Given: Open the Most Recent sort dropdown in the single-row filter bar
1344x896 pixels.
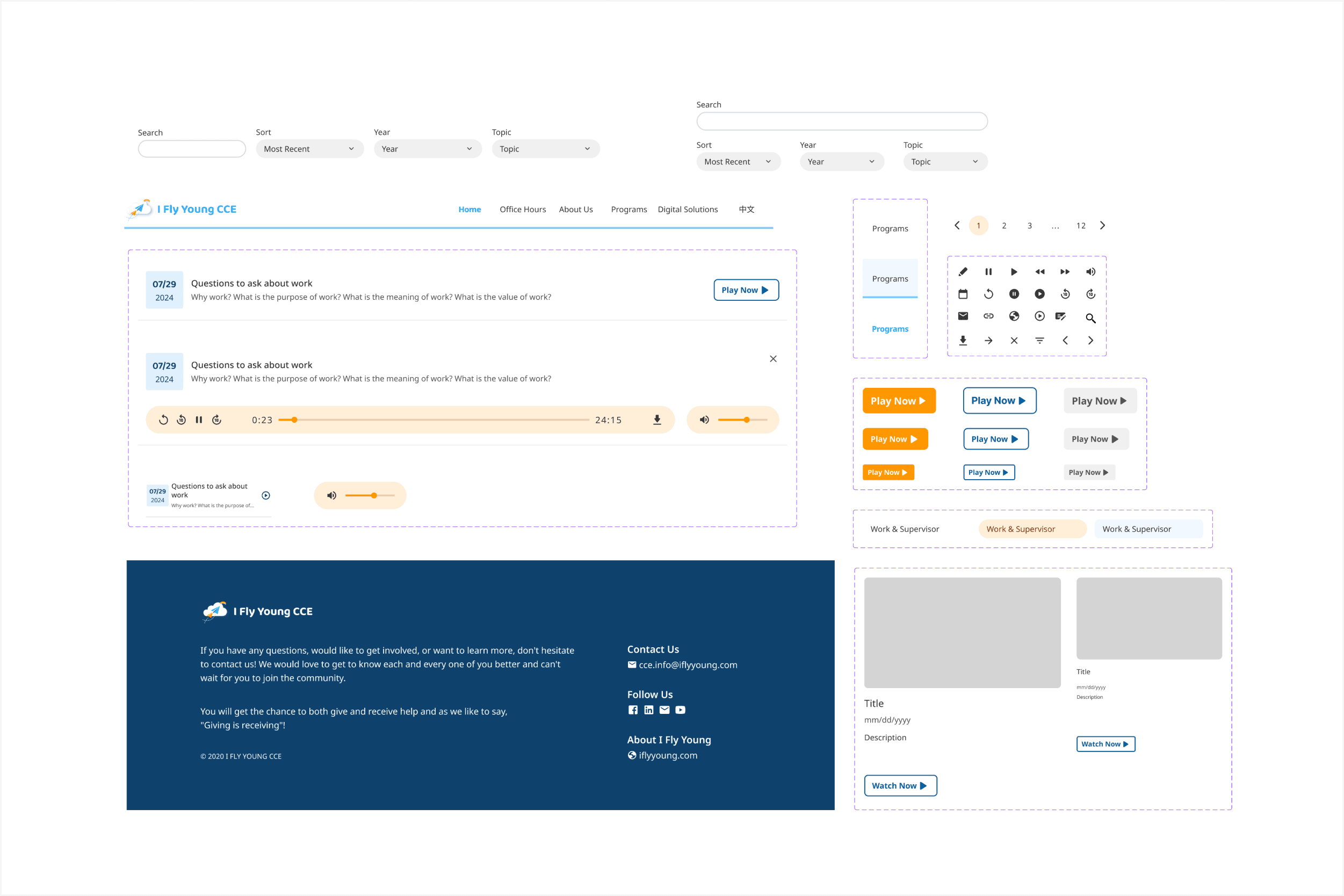Looking at the screenshot, I should 310,149.
